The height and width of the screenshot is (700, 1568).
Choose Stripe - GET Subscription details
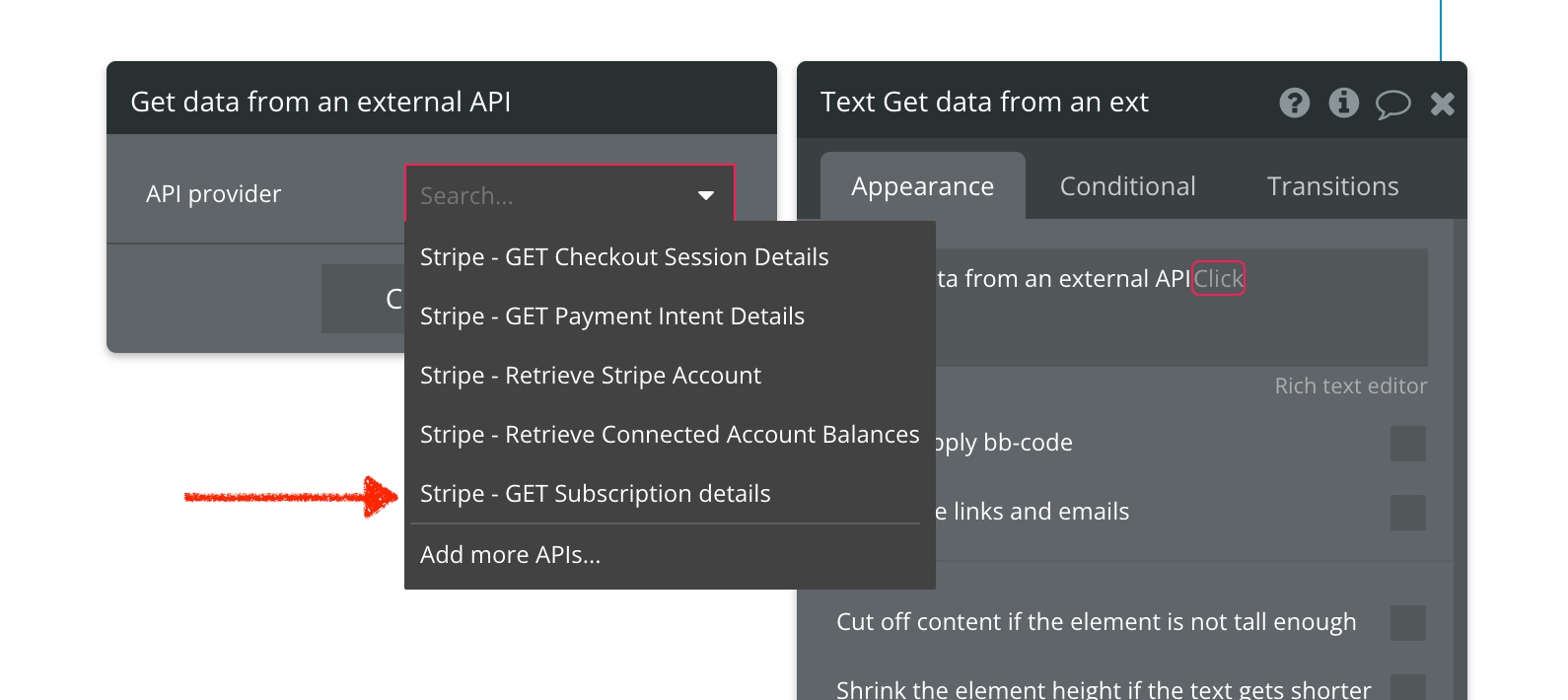pyautogui.click(x=596, y=494)
